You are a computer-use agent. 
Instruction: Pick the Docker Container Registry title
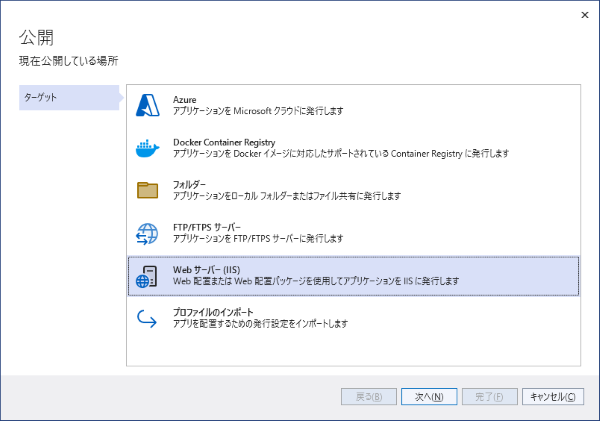tap(224, 142)
